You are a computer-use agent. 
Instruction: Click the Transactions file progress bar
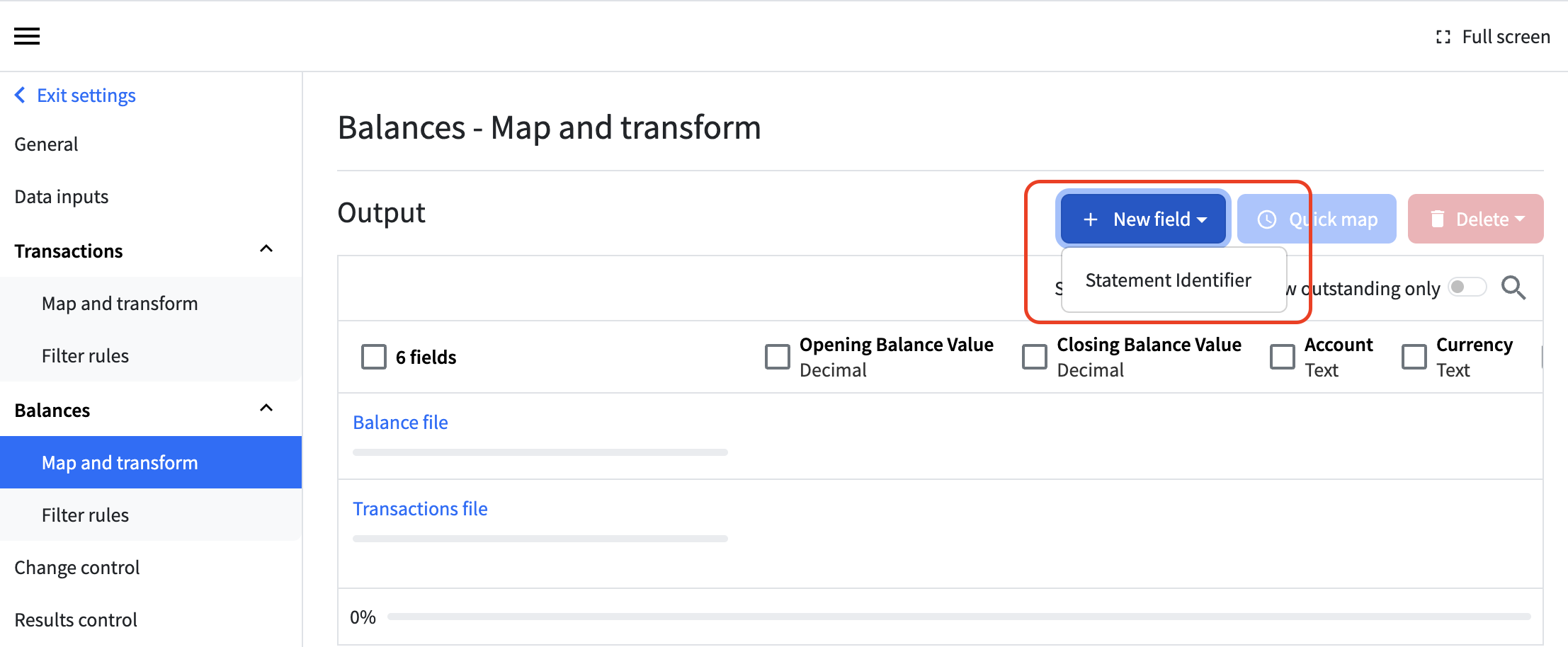coord(540,539)
